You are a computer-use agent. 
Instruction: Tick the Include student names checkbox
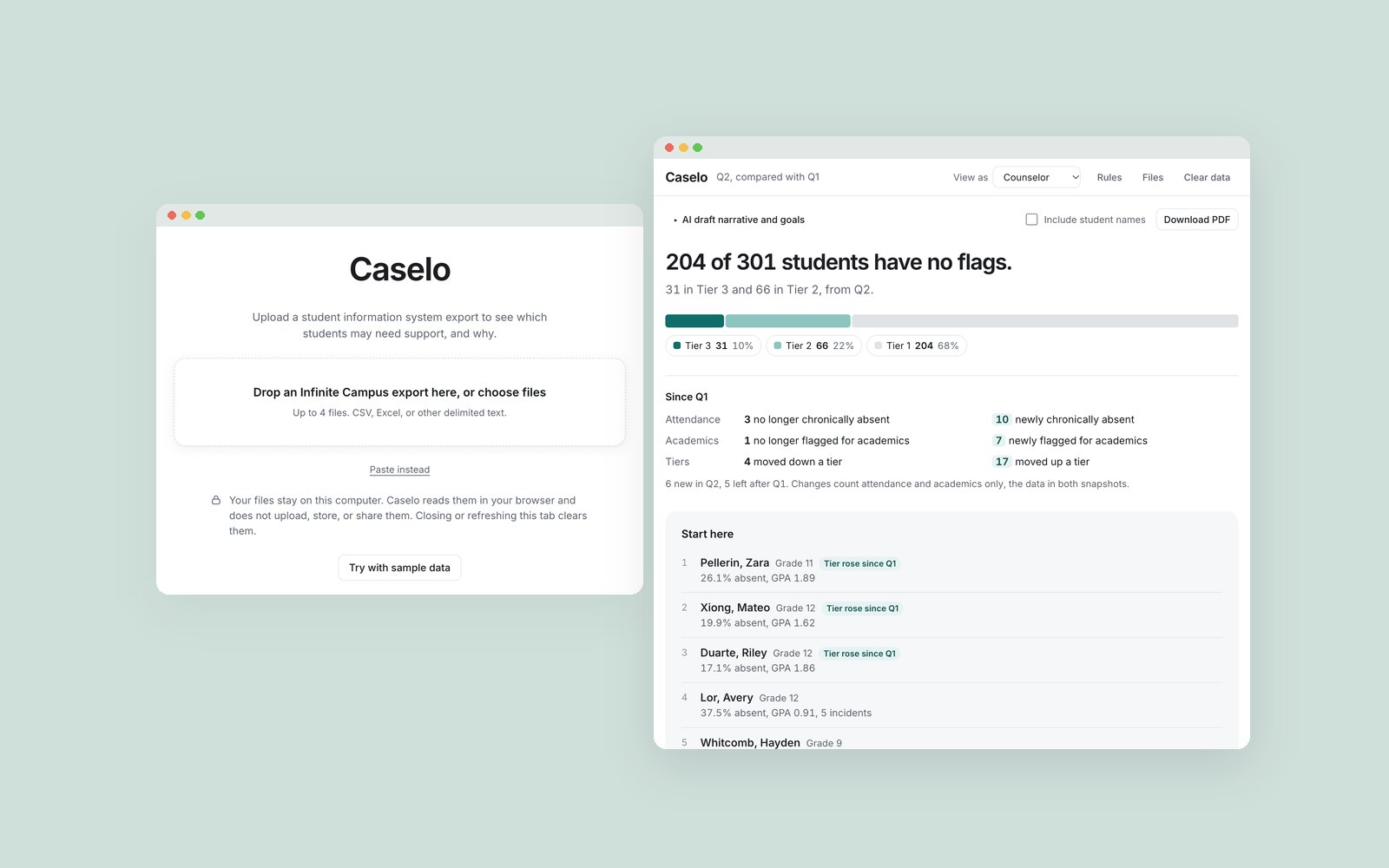point(1031,220)
